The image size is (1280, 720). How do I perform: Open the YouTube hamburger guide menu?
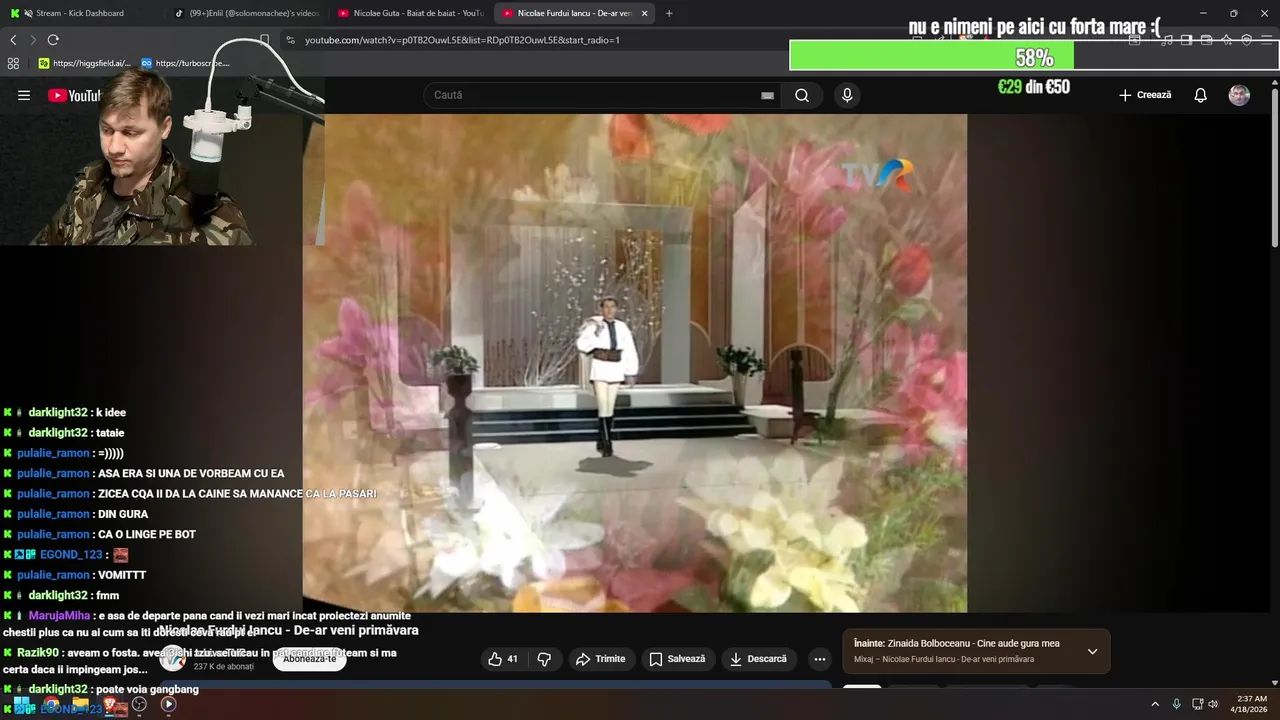pyautogui.click(x=24, y=95)
